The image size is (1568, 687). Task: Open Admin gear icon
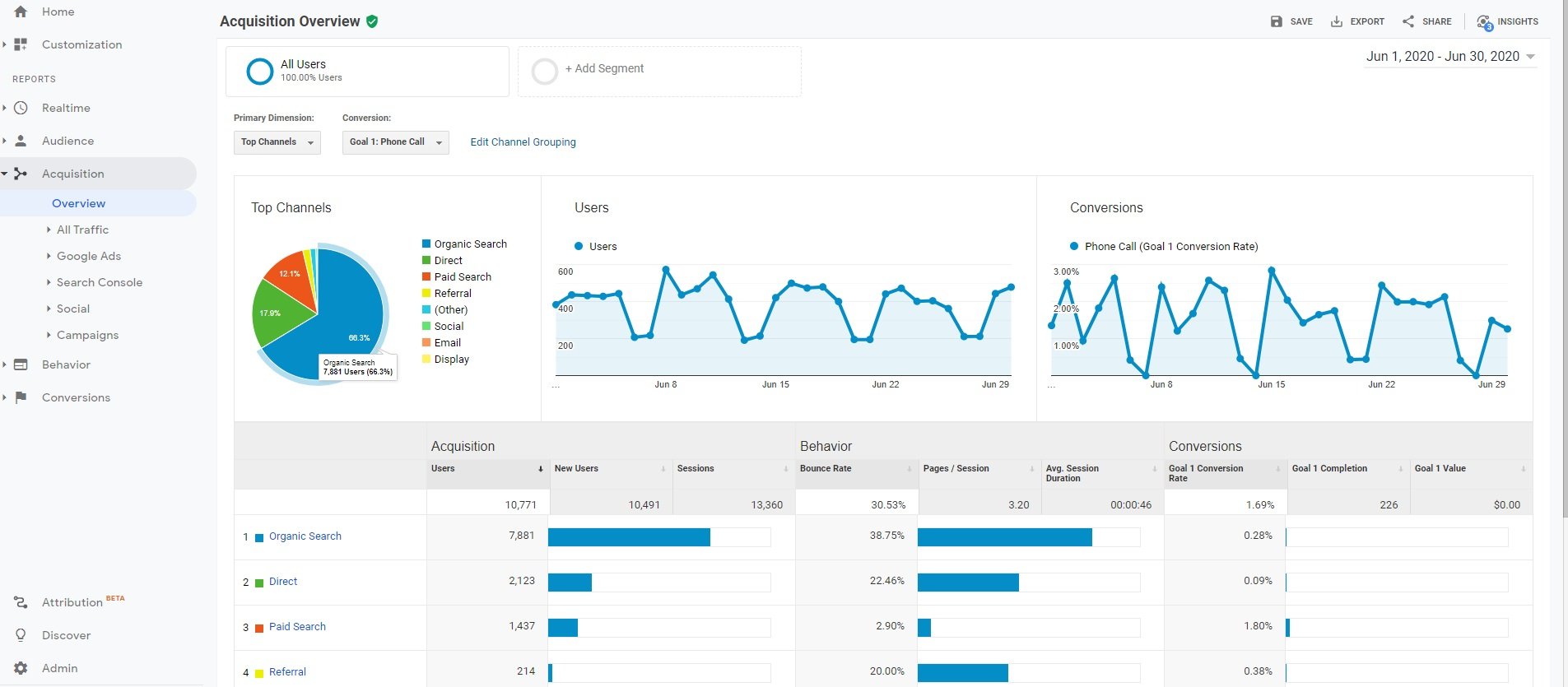point(21,668)
